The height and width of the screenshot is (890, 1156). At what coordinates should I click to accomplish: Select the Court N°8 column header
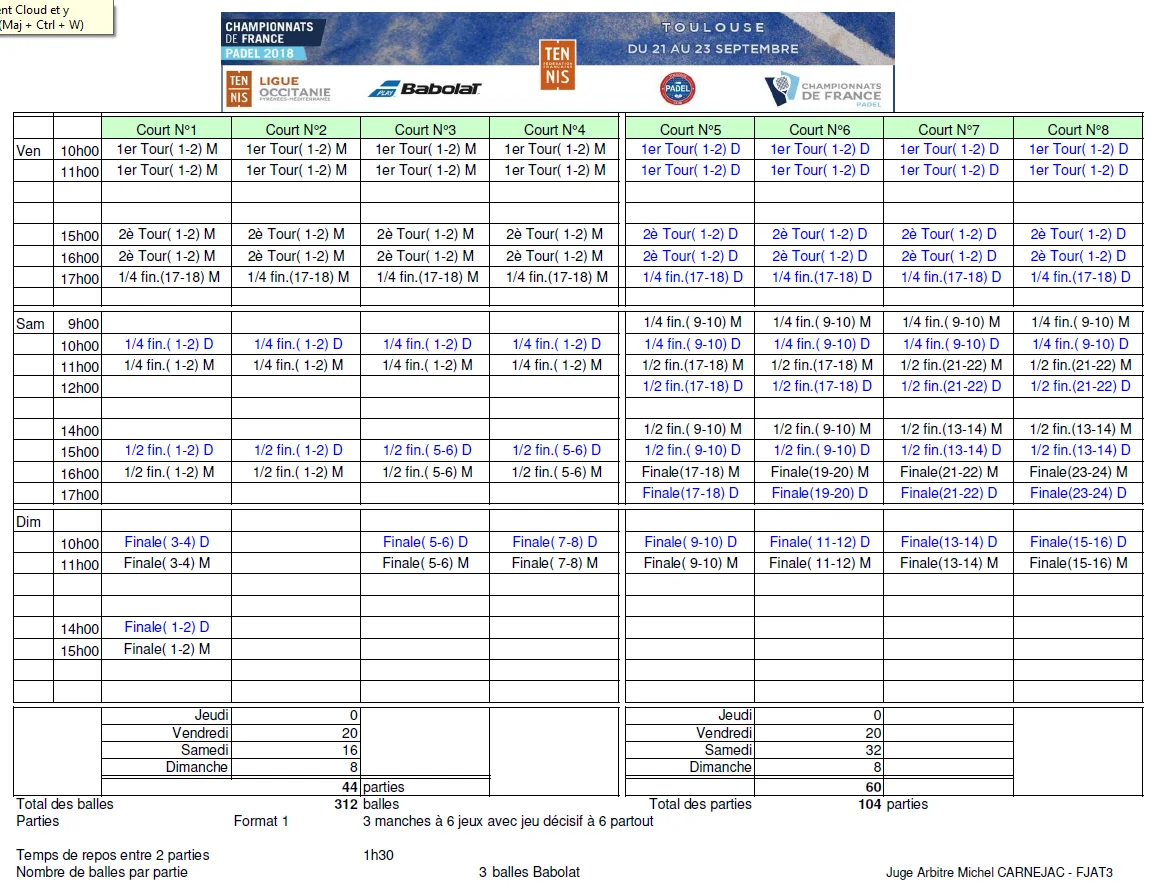pyautogui.click(x=1078, y=129)
